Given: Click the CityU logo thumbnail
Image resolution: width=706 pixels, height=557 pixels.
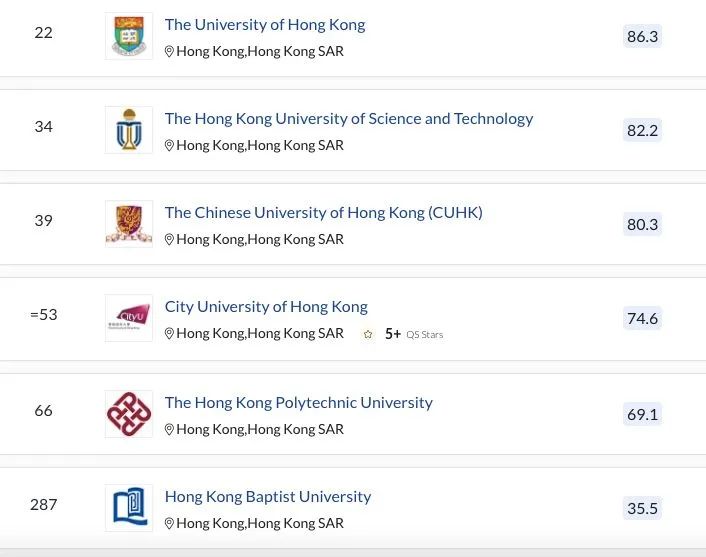Looking at the screenshot, I should pos(129,318).
